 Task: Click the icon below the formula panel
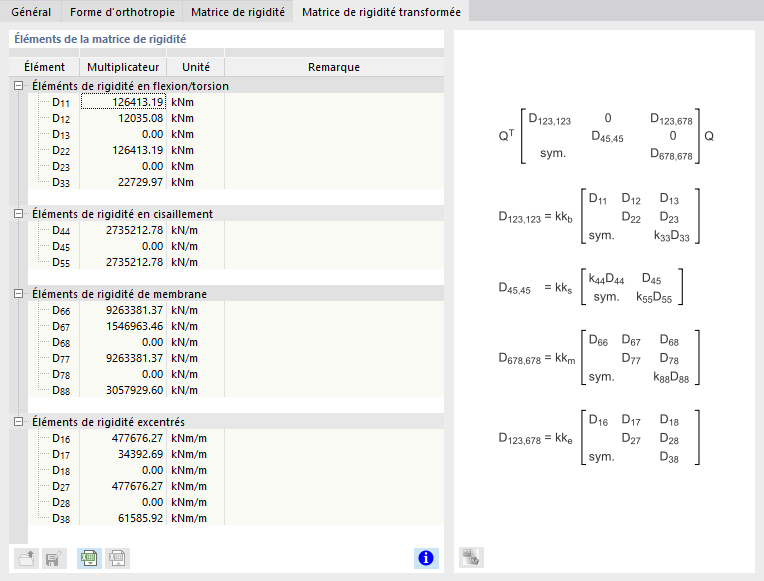point(471,559)
